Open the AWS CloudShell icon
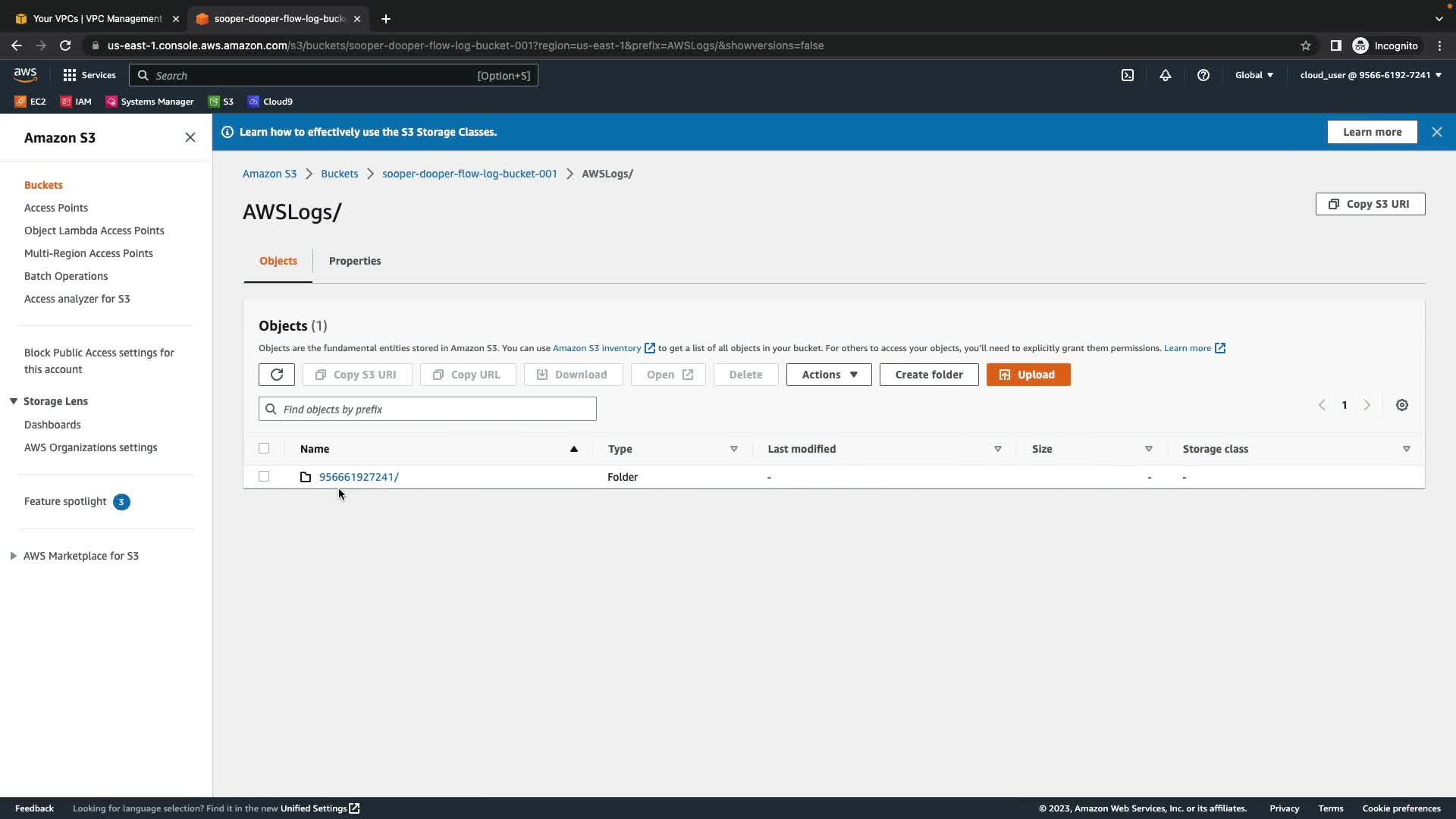Image resolution: width=1456 pixels, height=819 pixels. point(1128,75)
